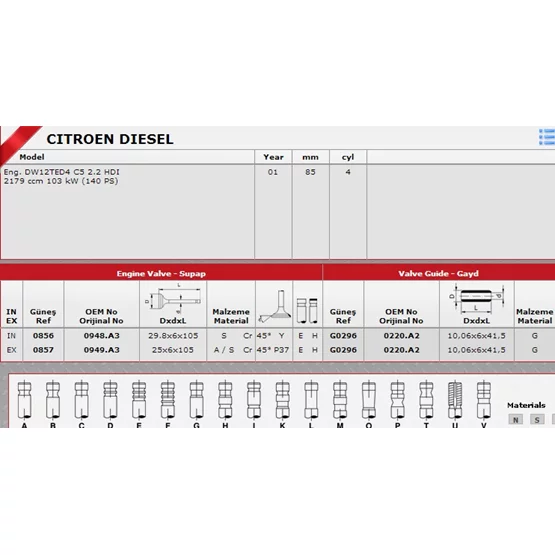
Task: Click guide OEM 0220.A2 in EX row
Action: (401, 350)
